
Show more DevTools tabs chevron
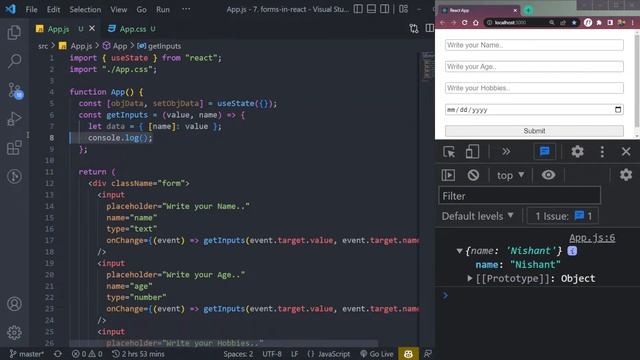506,152
